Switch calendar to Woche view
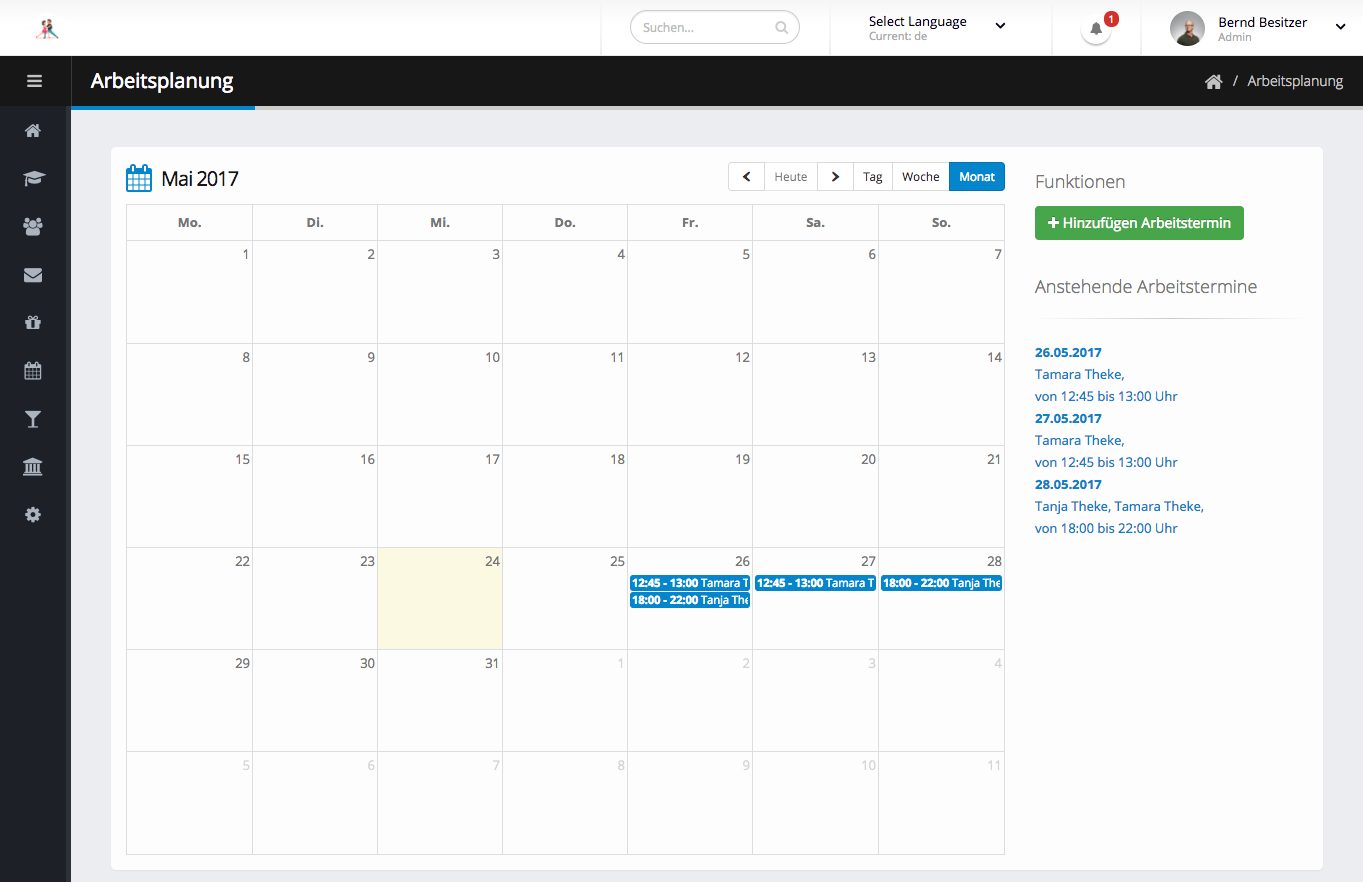1363x882 pixels. [920, 177]
